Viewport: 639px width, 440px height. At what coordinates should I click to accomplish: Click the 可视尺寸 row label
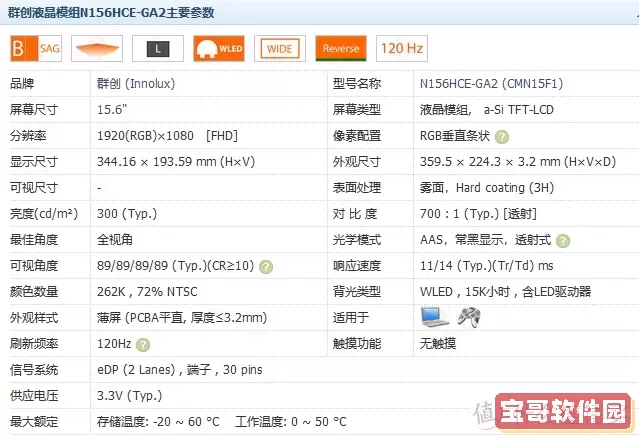[34, 188]
